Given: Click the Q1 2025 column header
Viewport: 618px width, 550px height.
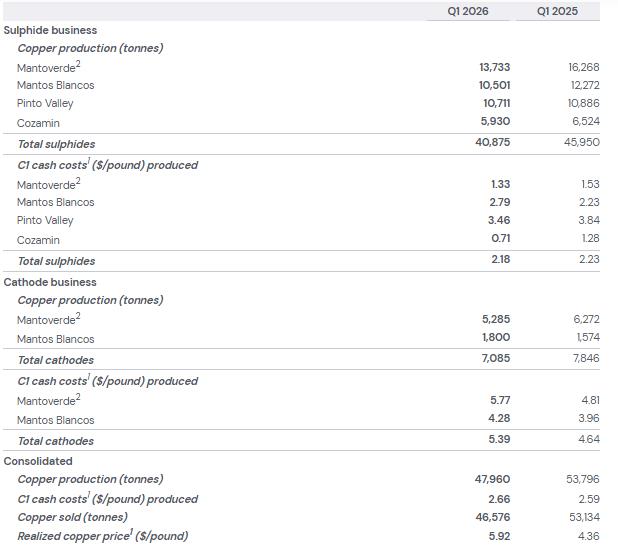Looking at the screenshot, I should [557, 12].
